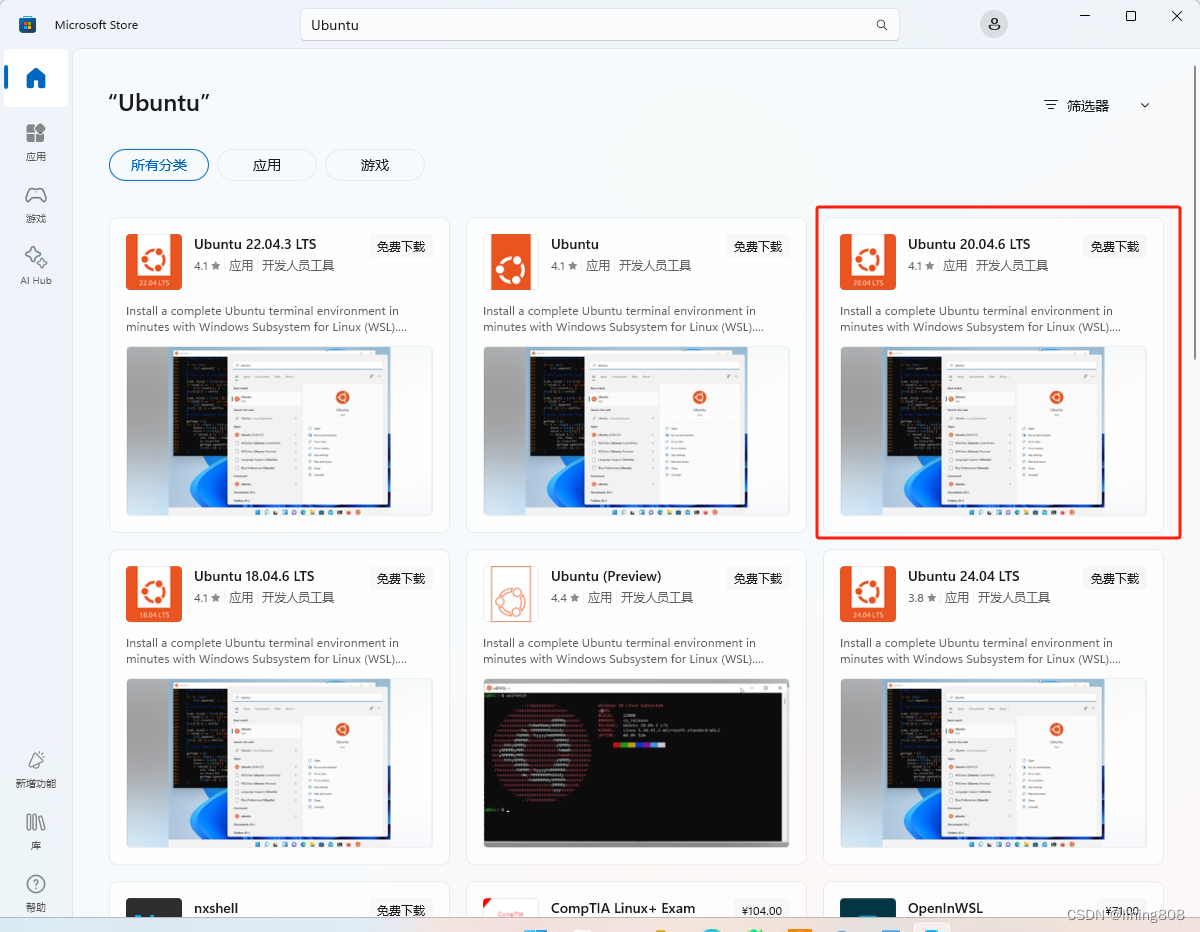The height and width of the screenshot is (932, 1200).
Task: Select the 应用 category tab
Action: (267, 165)
